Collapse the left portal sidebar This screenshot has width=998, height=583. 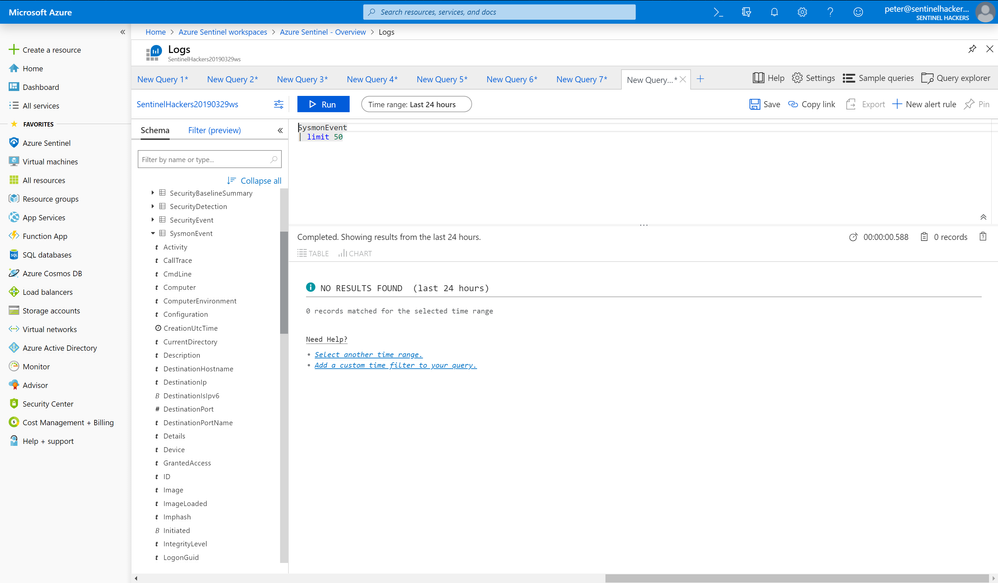click(122, 32)
